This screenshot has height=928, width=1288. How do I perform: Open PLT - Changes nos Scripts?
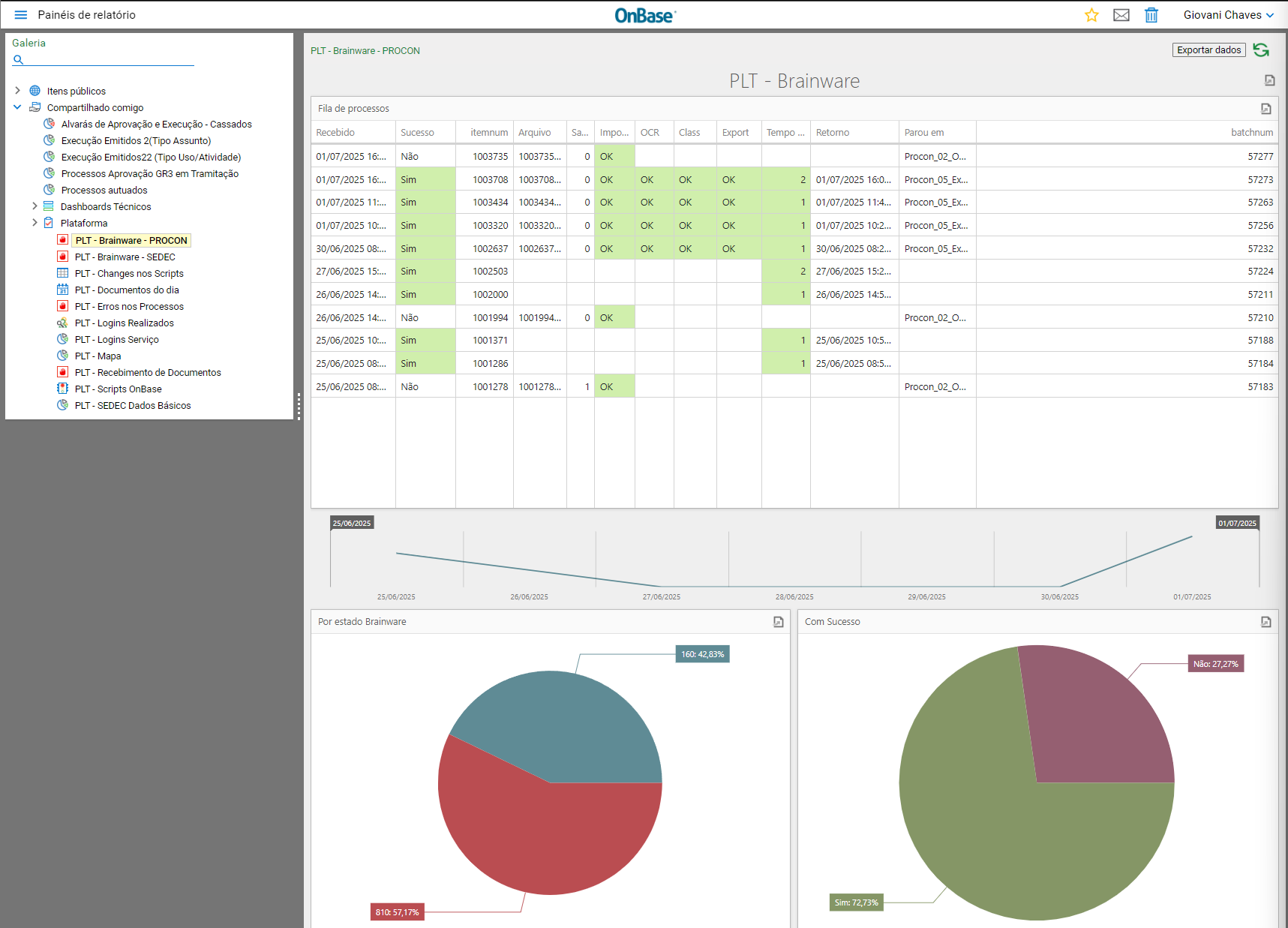[129, 274]
